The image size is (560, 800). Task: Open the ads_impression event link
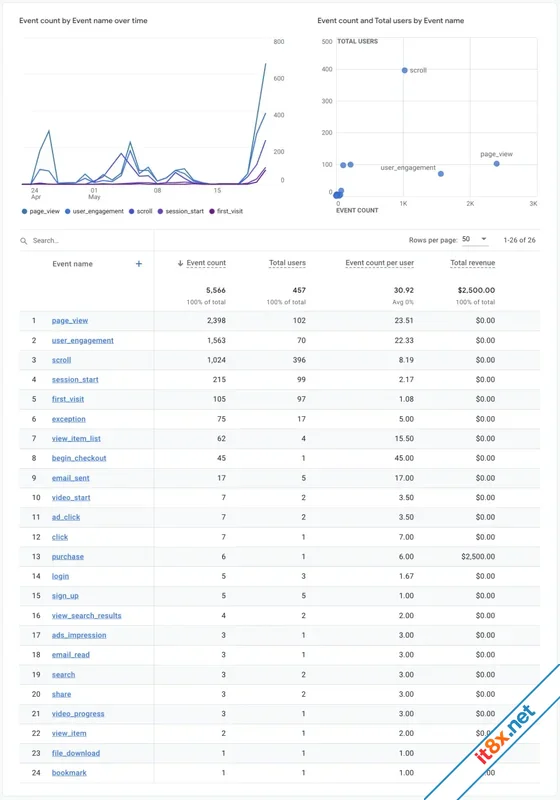(x=79, y=635)
